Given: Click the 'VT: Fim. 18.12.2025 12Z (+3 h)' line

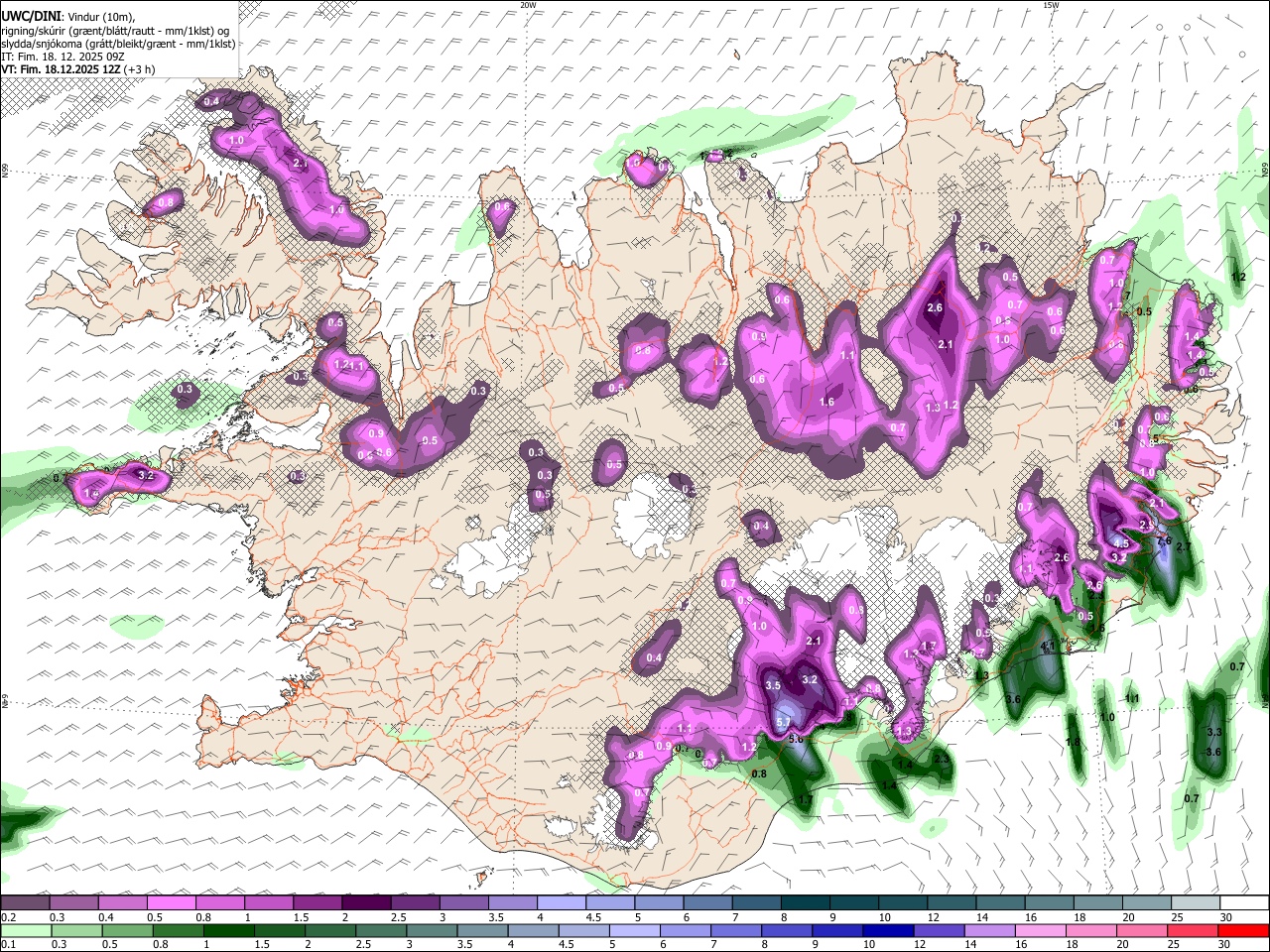Looking at the screenshot, I should pyautogui.click(x=77, y=69).
